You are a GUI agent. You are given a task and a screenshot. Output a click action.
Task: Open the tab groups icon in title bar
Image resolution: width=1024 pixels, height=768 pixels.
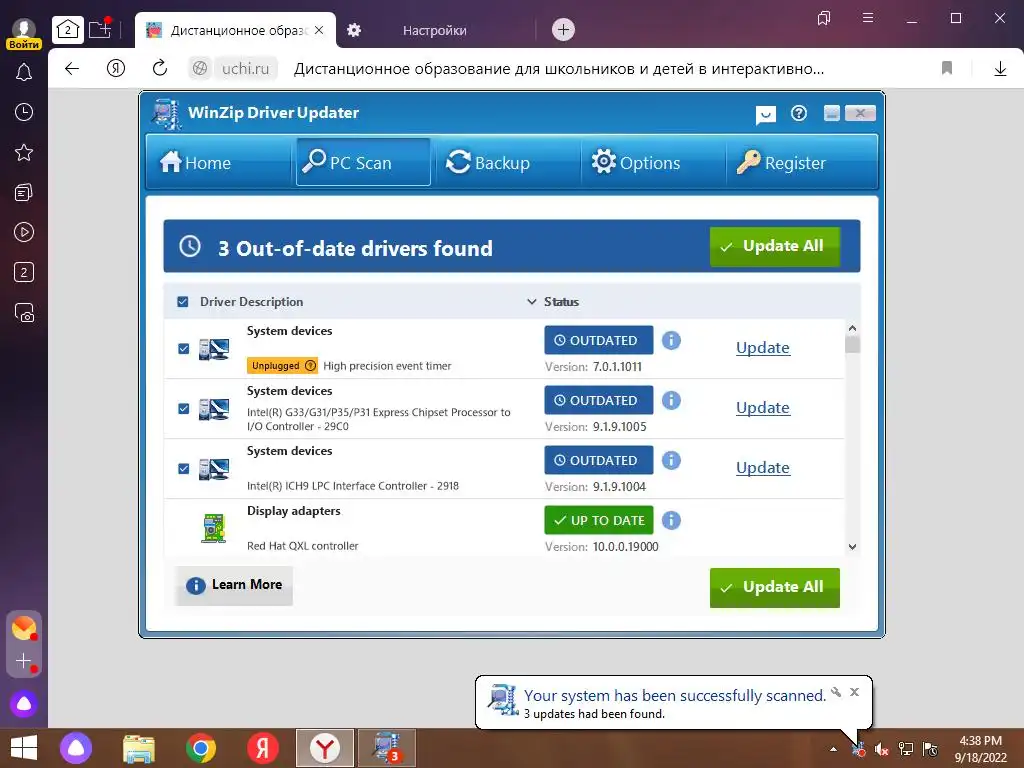click(824, 18)
